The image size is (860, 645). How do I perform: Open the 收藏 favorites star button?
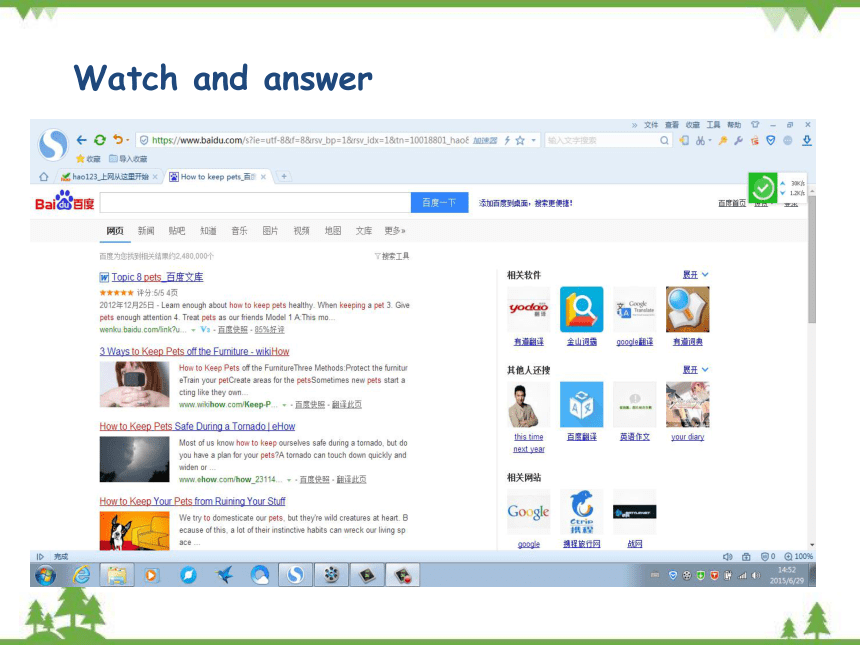point(88,159)
